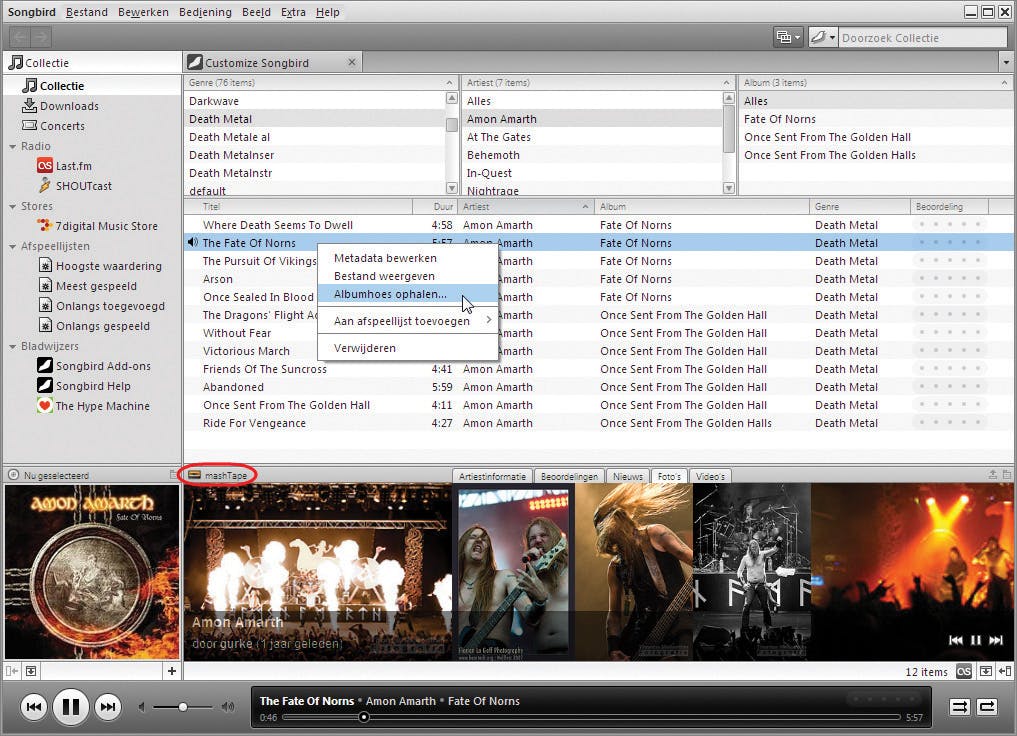The image size is (1017, 736).
Task: Pause the playing track
Action: (71, 707)
